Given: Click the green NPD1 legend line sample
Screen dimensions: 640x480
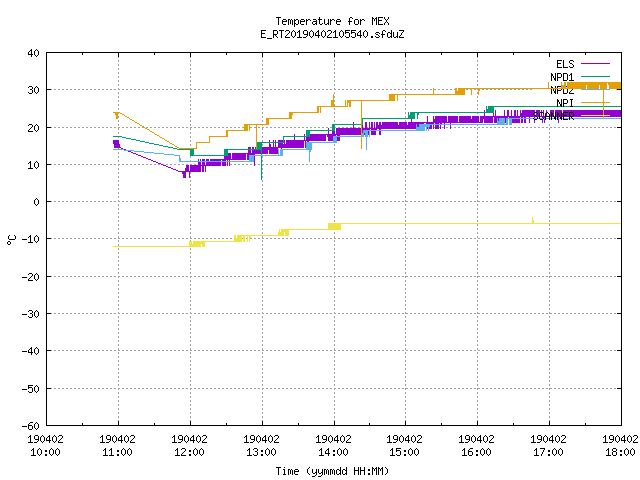Looking at the screenshot, I should [x=595, y=76].
